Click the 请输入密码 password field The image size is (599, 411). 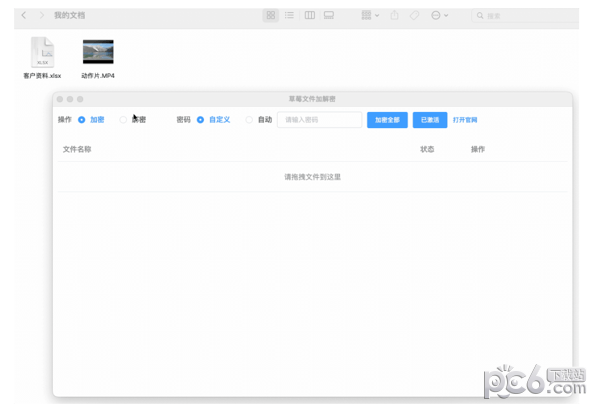click(x=319, y=120)
